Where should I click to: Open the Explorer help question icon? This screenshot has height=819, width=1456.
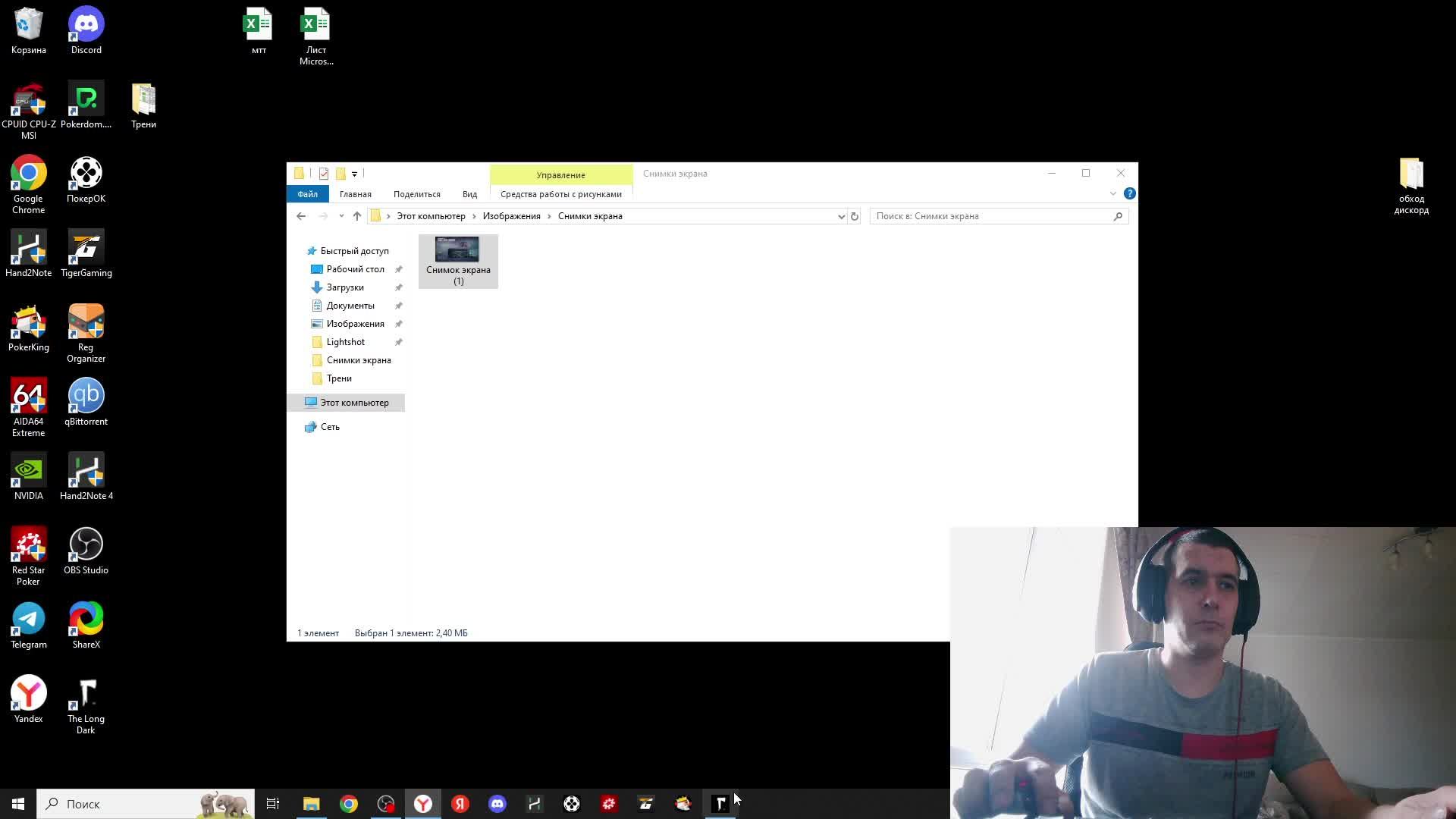pyautogui.click(x=1129, y=194)
